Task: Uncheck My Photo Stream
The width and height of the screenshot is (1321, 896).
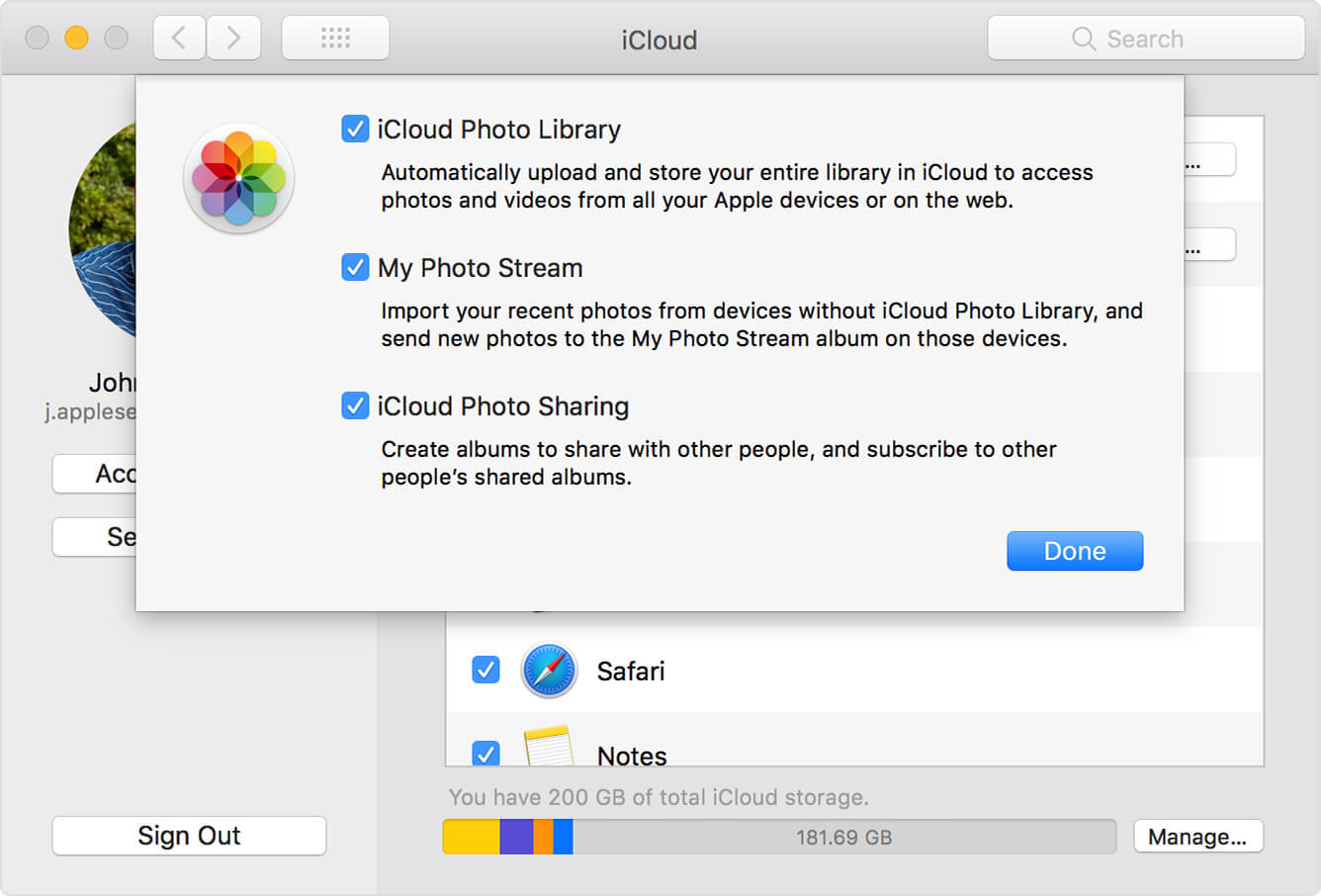Action: (354, 266)
